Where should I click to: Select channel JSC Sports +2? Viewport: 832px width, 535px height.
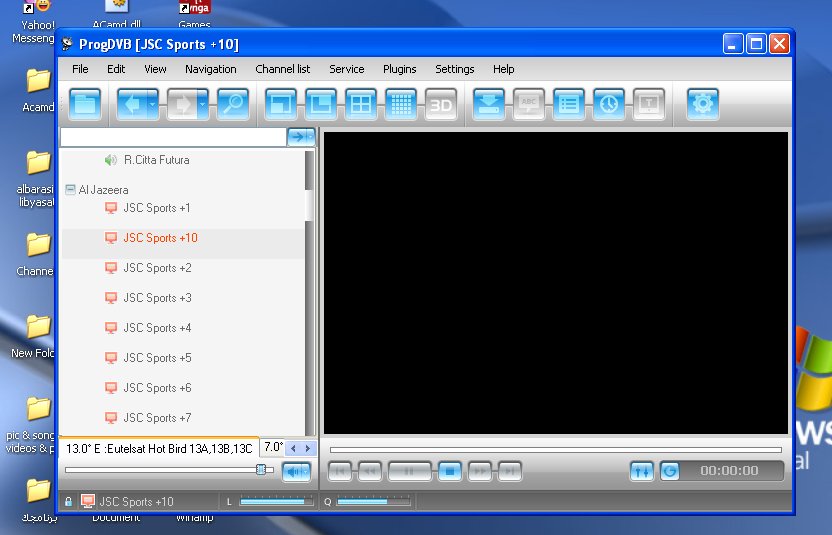point(157,268)
